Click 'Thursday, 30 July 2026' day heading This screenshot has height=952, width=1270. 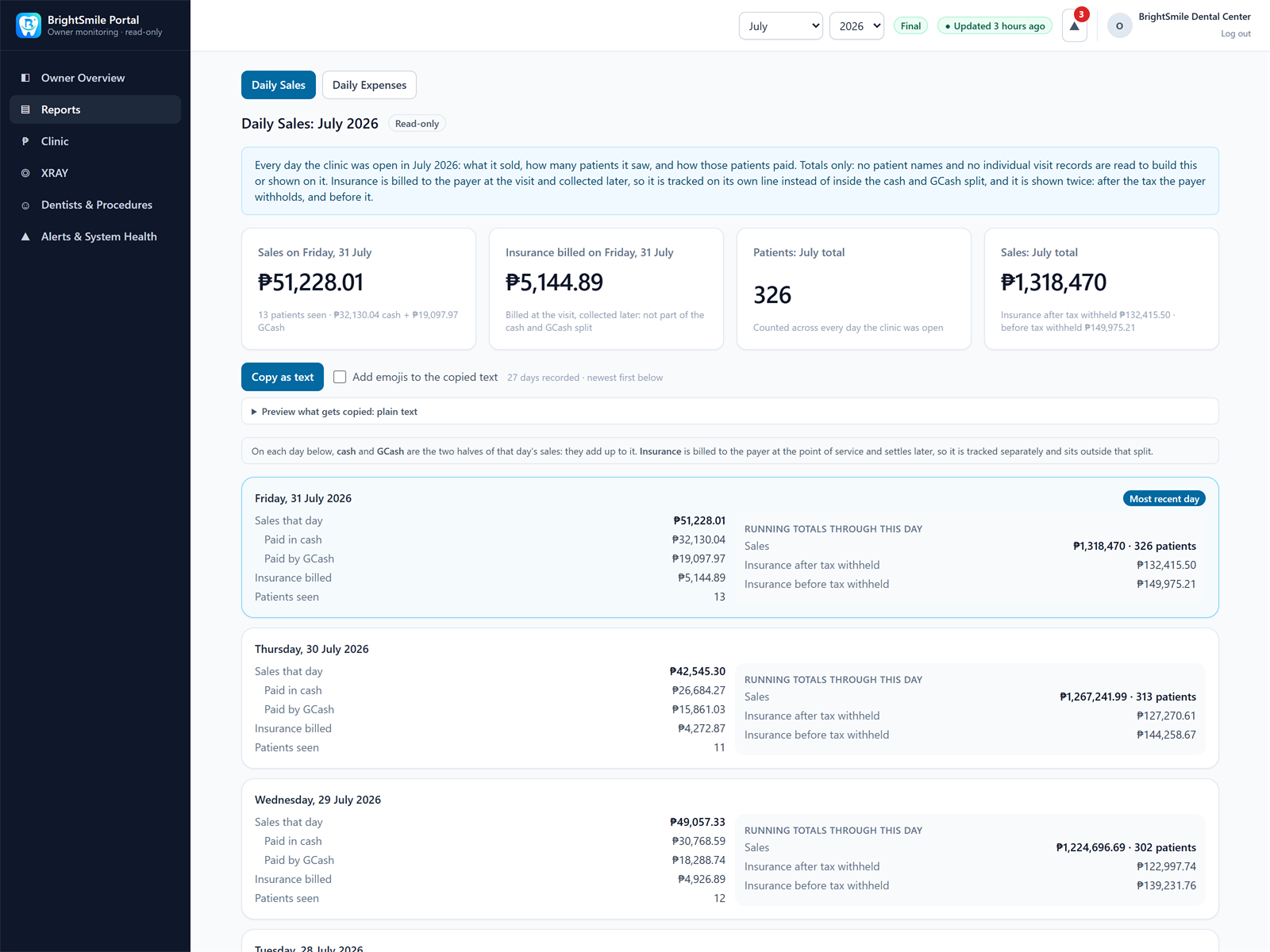point(312,649)
